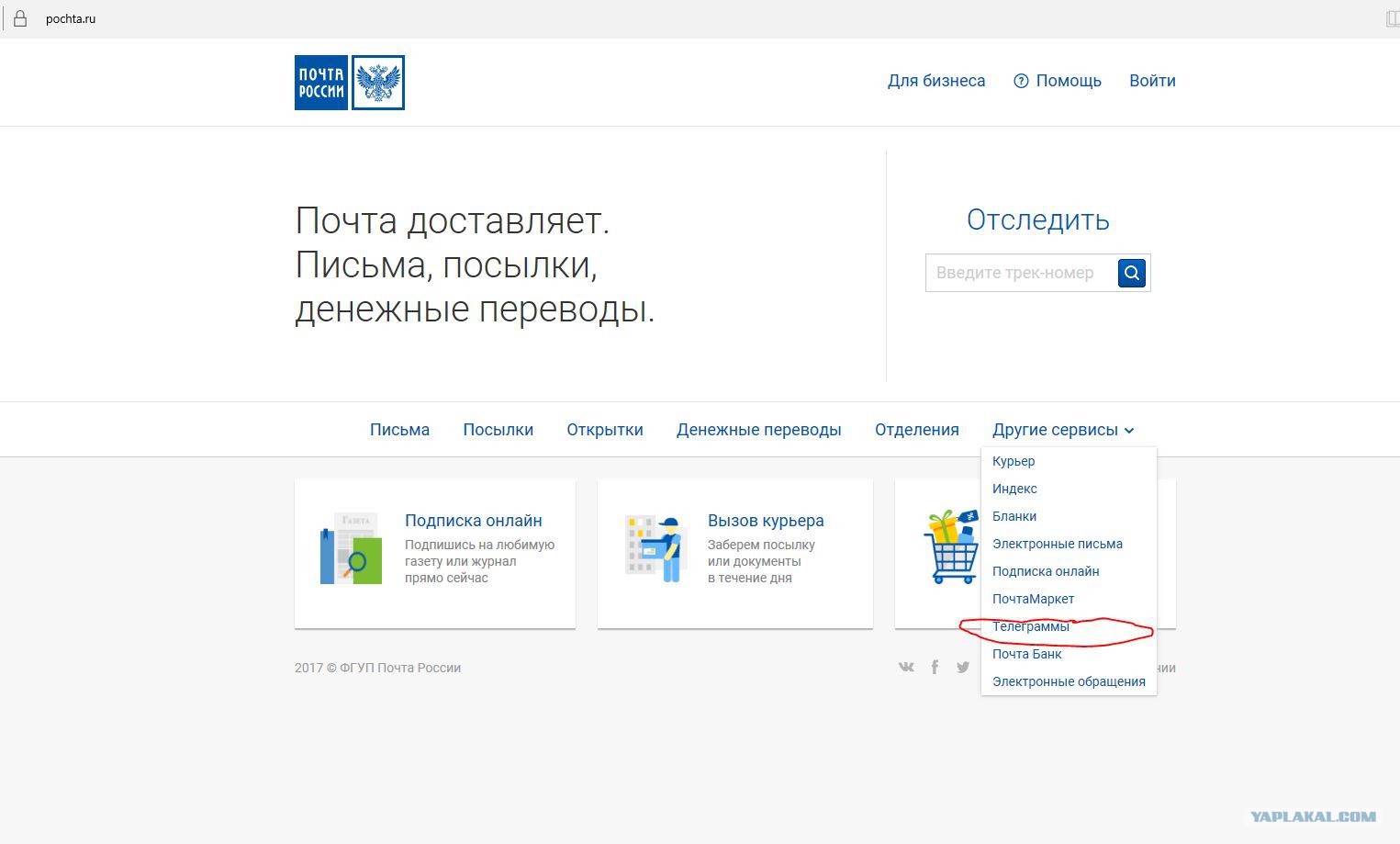Open the Facebook social icon

pos(935,668)
